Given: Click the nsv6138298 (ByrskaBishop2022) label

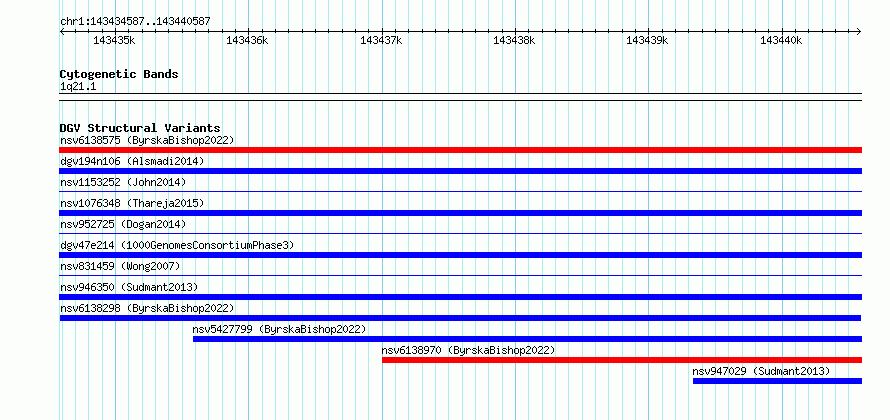Looking at the screenshot, I should pyautogui.click(x=147, y=308).
